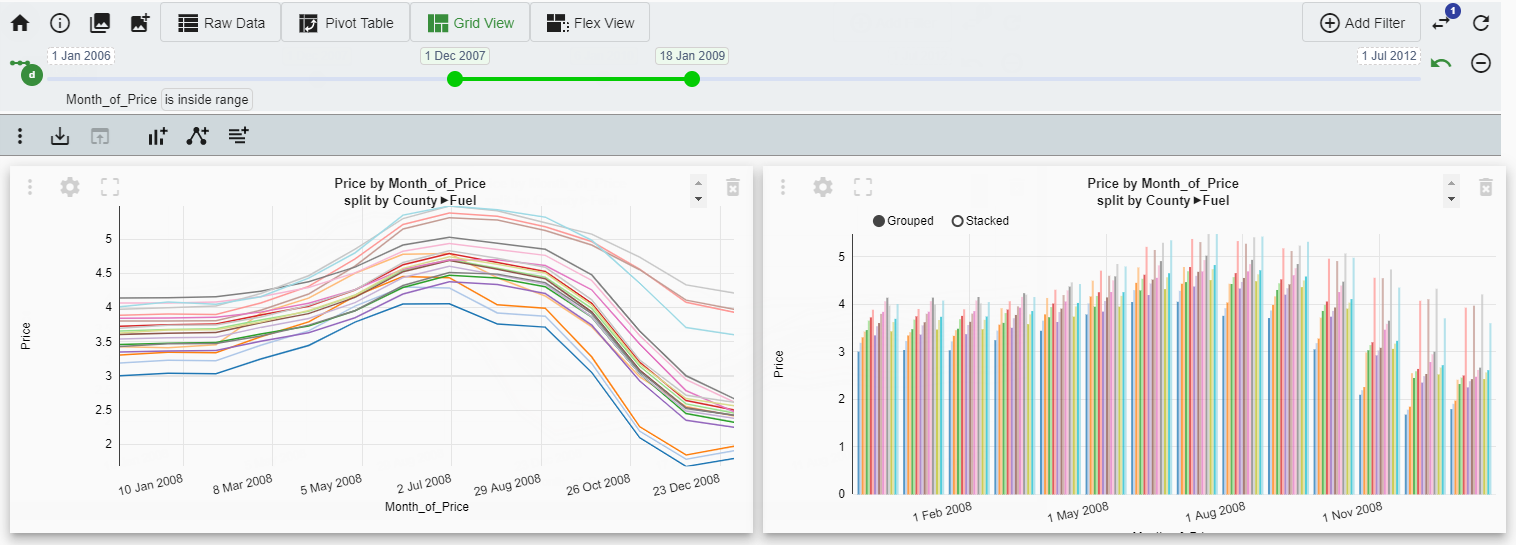The image size is (1516, 545).
Task: Step up the line chart title spinner
Action: click(698, 181)
